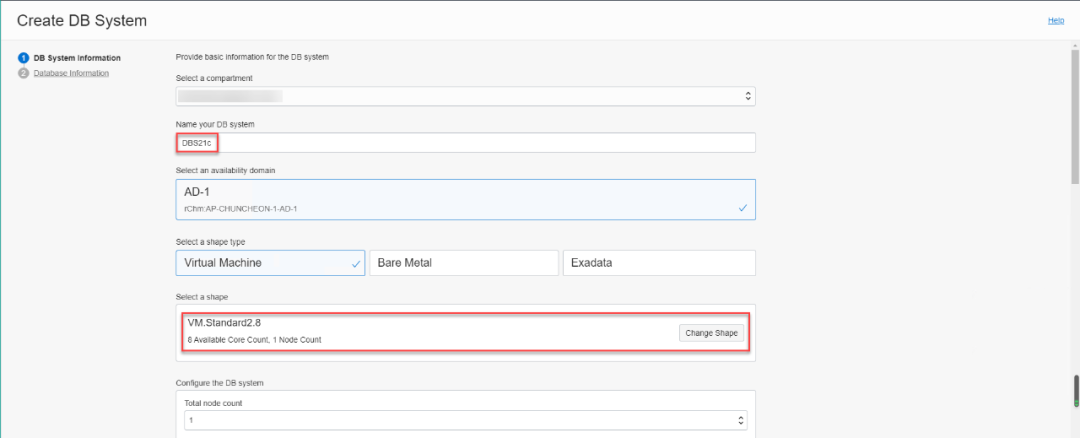The height and width of the screenshot is (438, 1080).
Task: Click the step 1 circle icon
Action: pos(23,58)
